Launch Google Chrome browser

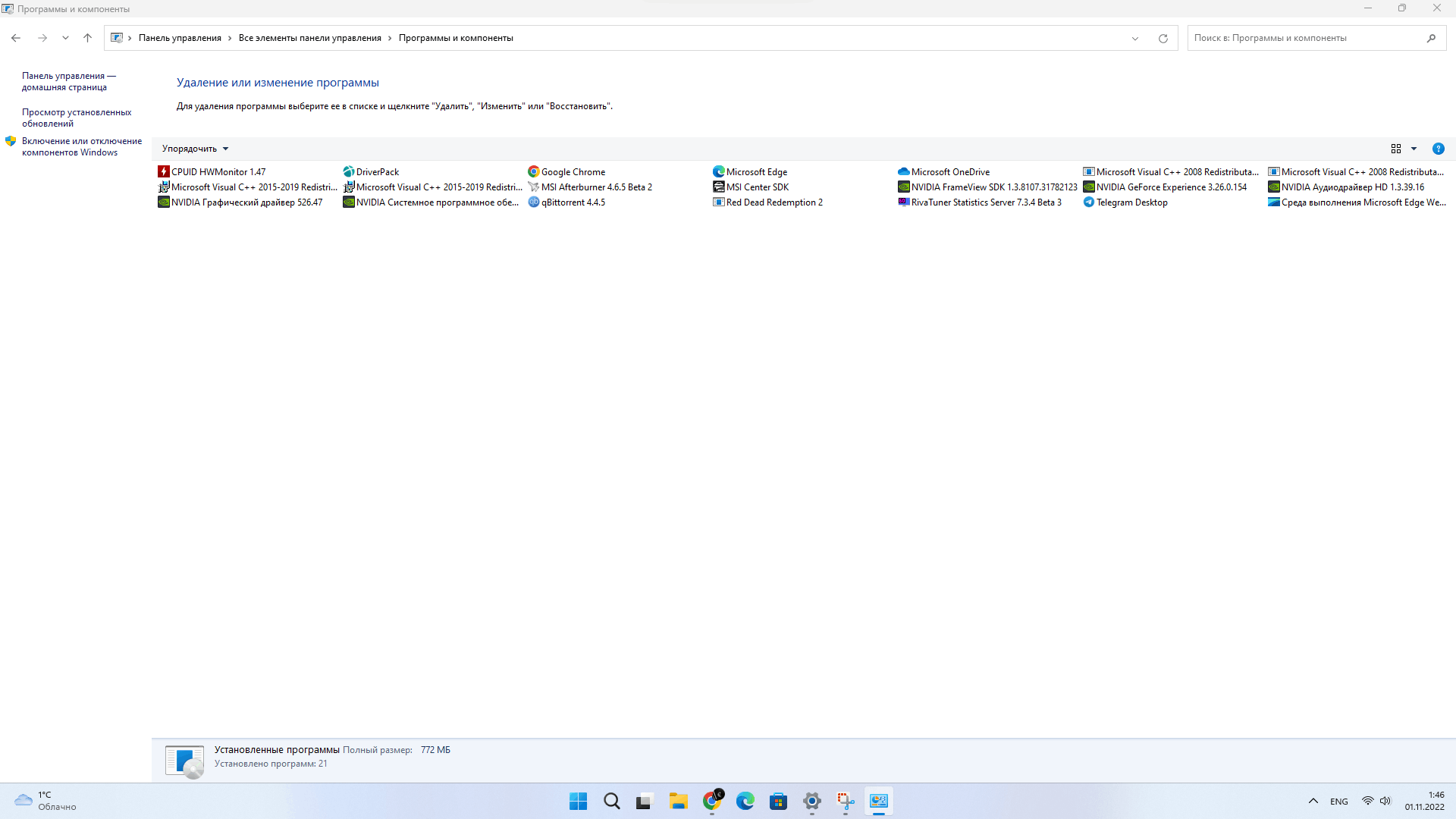(x=712, y=800)
